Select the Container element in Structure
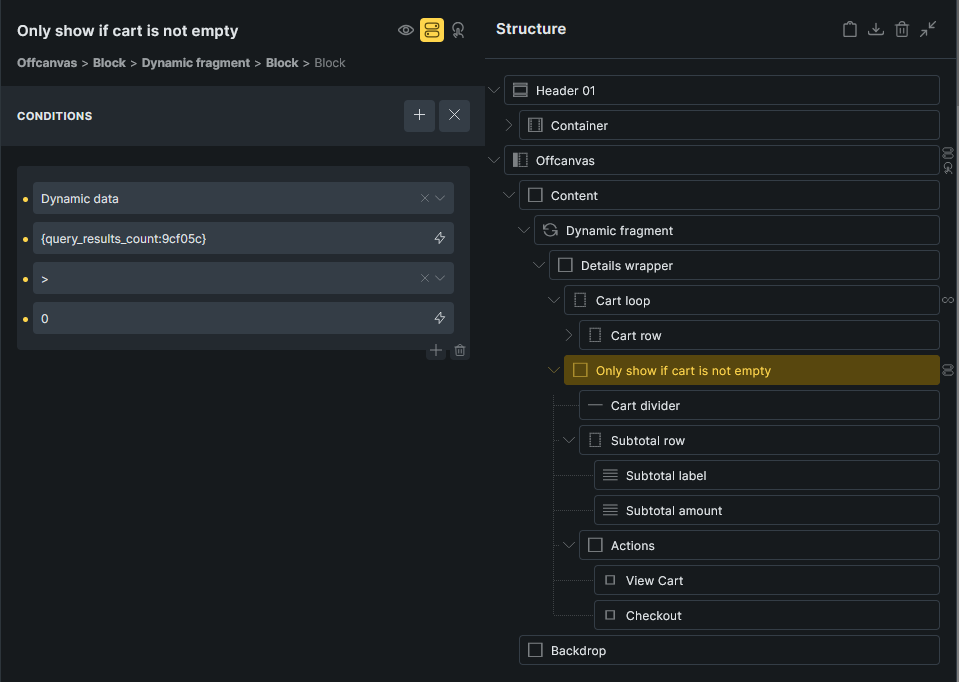The image size is (959, 682). tap(729, 125)
